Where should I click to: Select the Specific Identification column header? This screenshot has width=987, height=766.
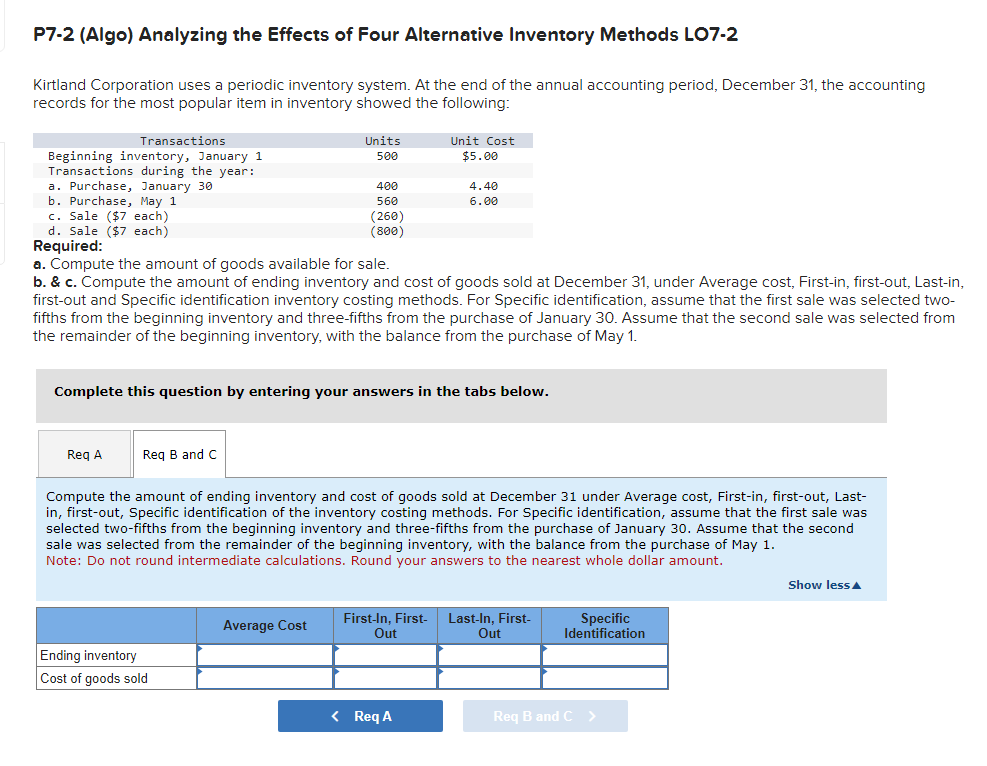point(604,625)
